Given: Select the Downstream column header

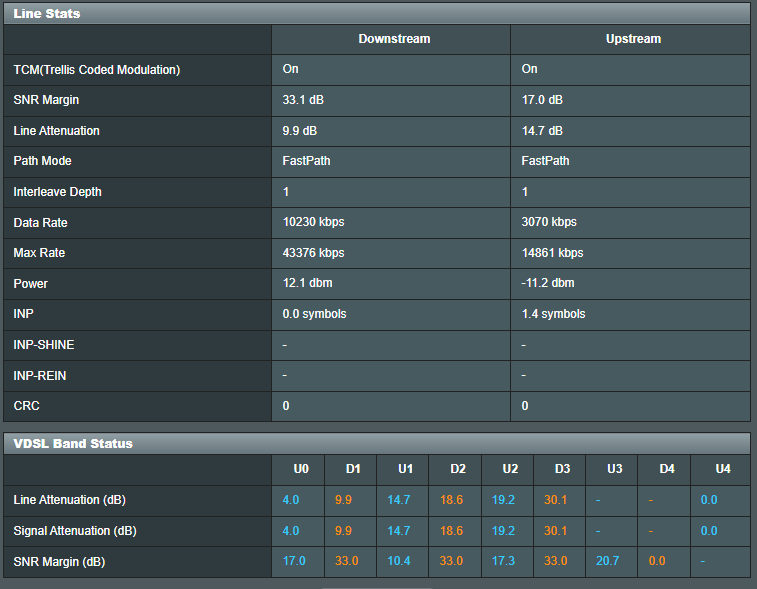Looking at the screenshot, I should tap(394, 39).
